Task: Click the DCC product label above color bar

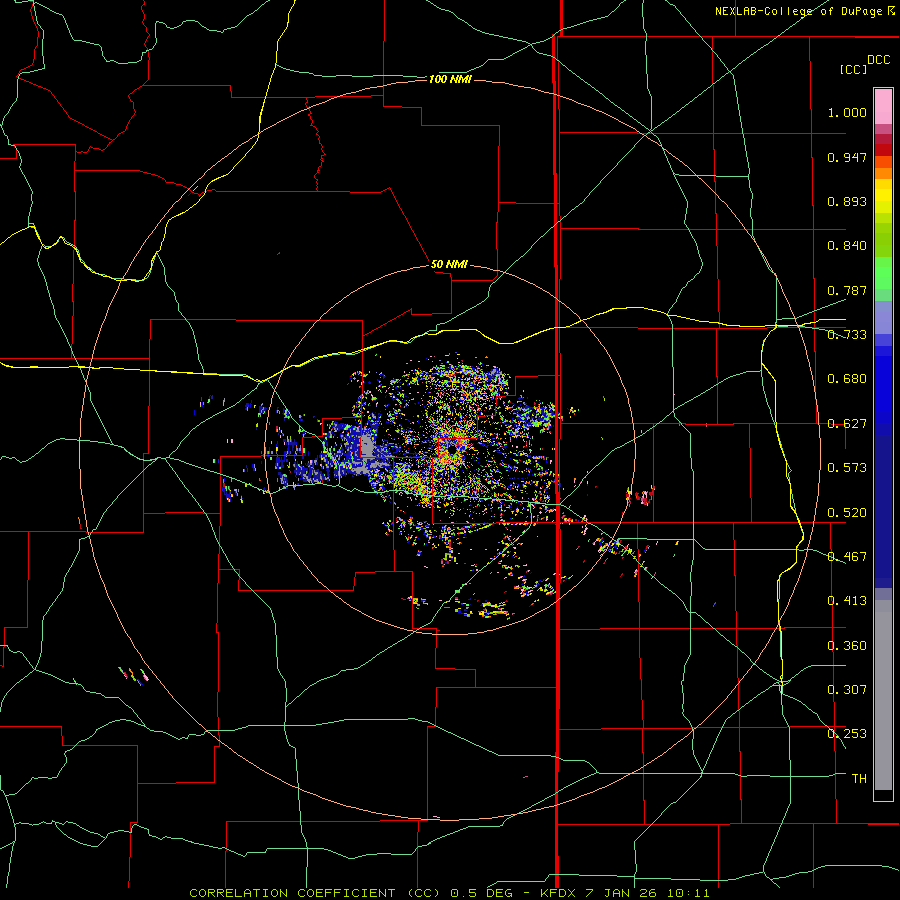Action: 878,60
